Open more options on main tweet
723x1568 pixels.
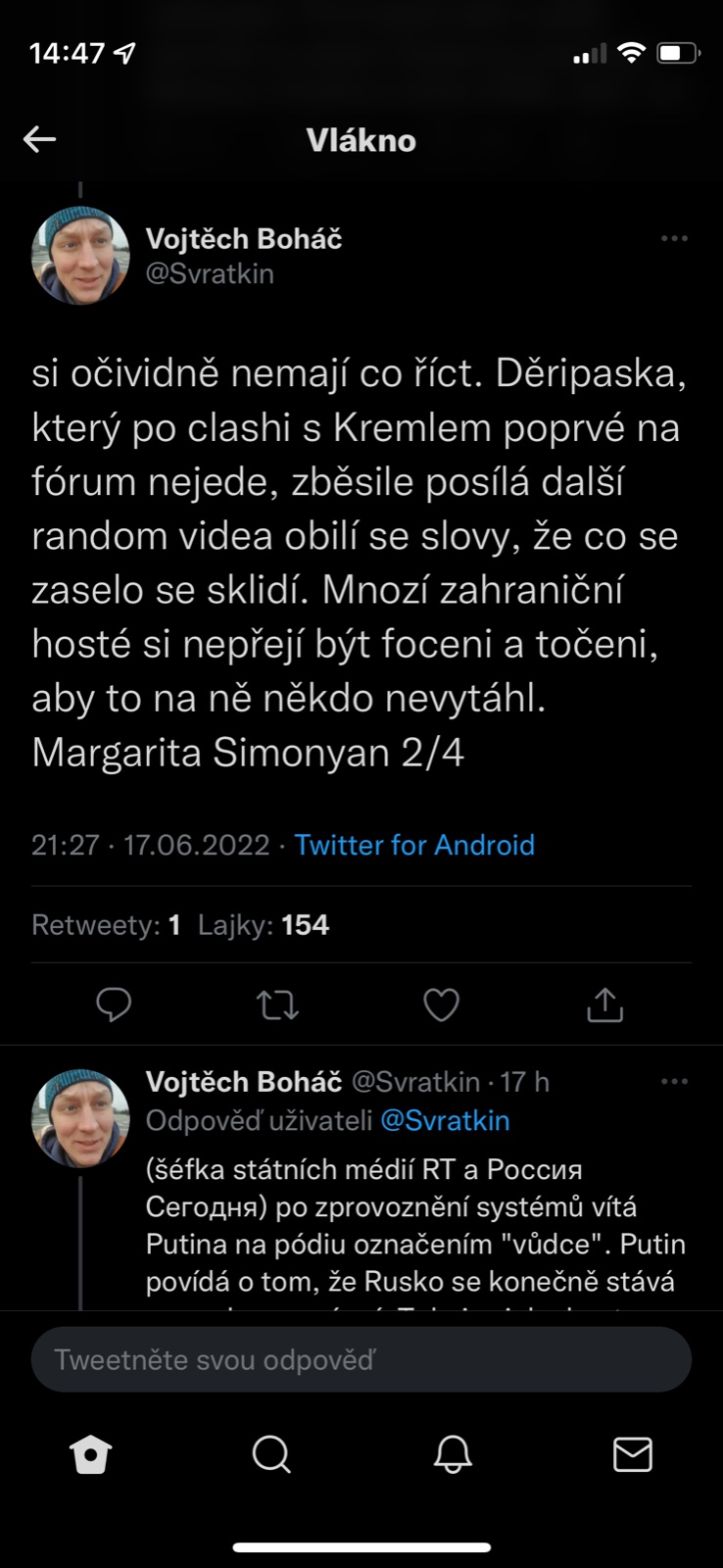674,238
